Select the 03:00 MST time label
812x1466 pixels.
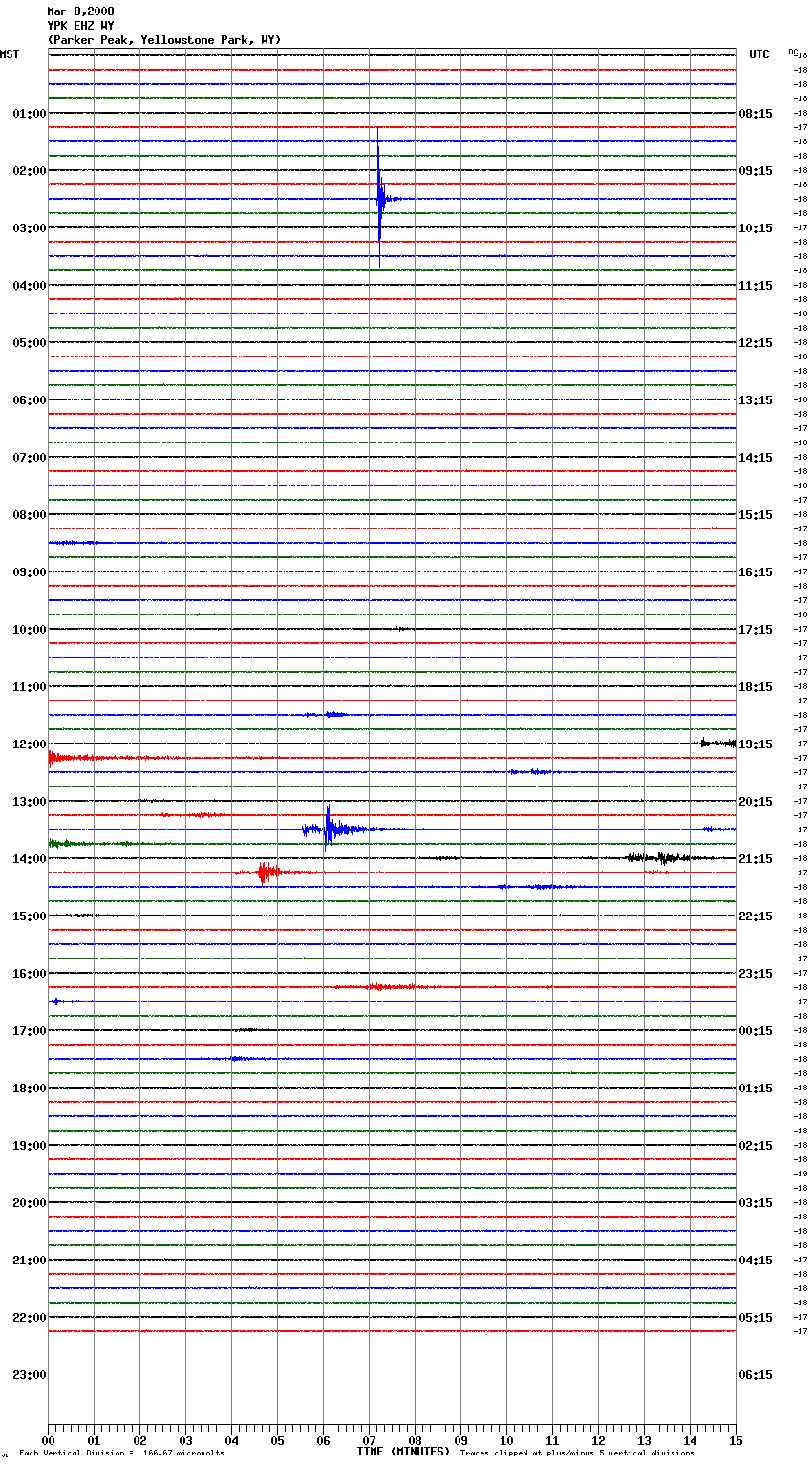pyautogui.click(x=29, y=228)
